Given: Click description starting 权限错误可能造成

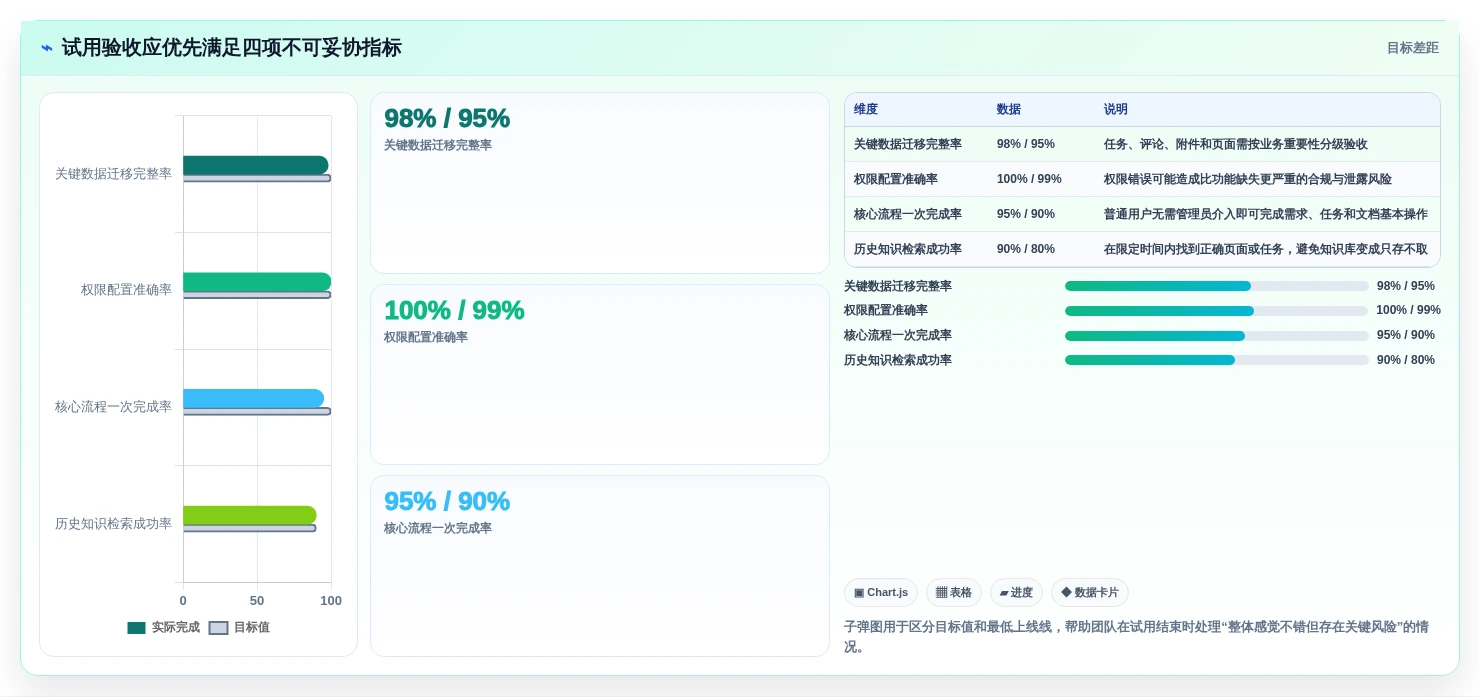Looking at the screenshot, I should coord(1248,179).
